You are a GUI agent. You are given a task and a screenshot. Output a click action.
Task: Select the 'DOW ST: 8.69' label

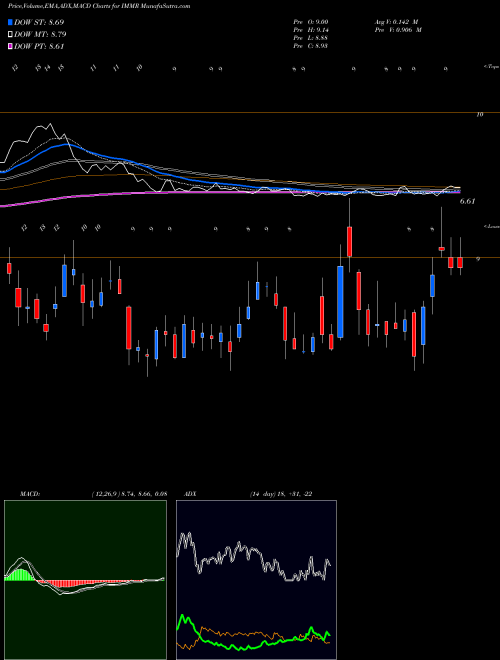coord(39,22)
